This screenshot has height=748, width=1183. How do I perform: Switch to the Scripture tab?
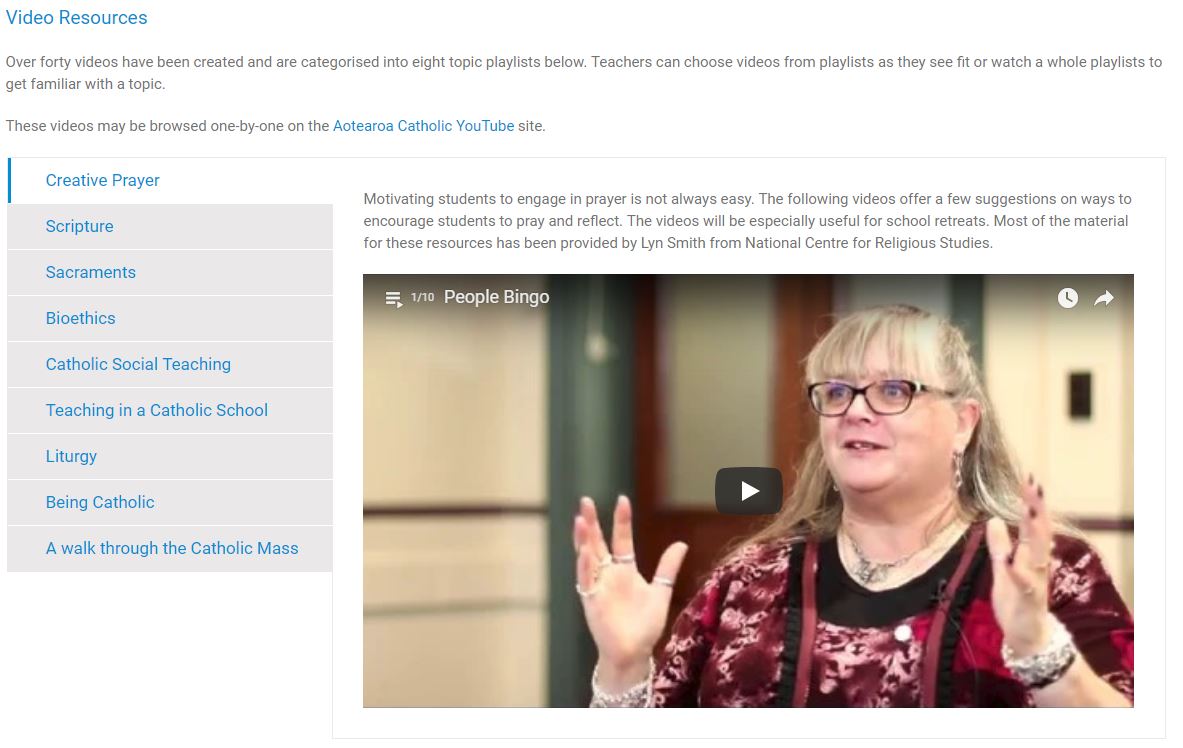[x=171, y=226]
